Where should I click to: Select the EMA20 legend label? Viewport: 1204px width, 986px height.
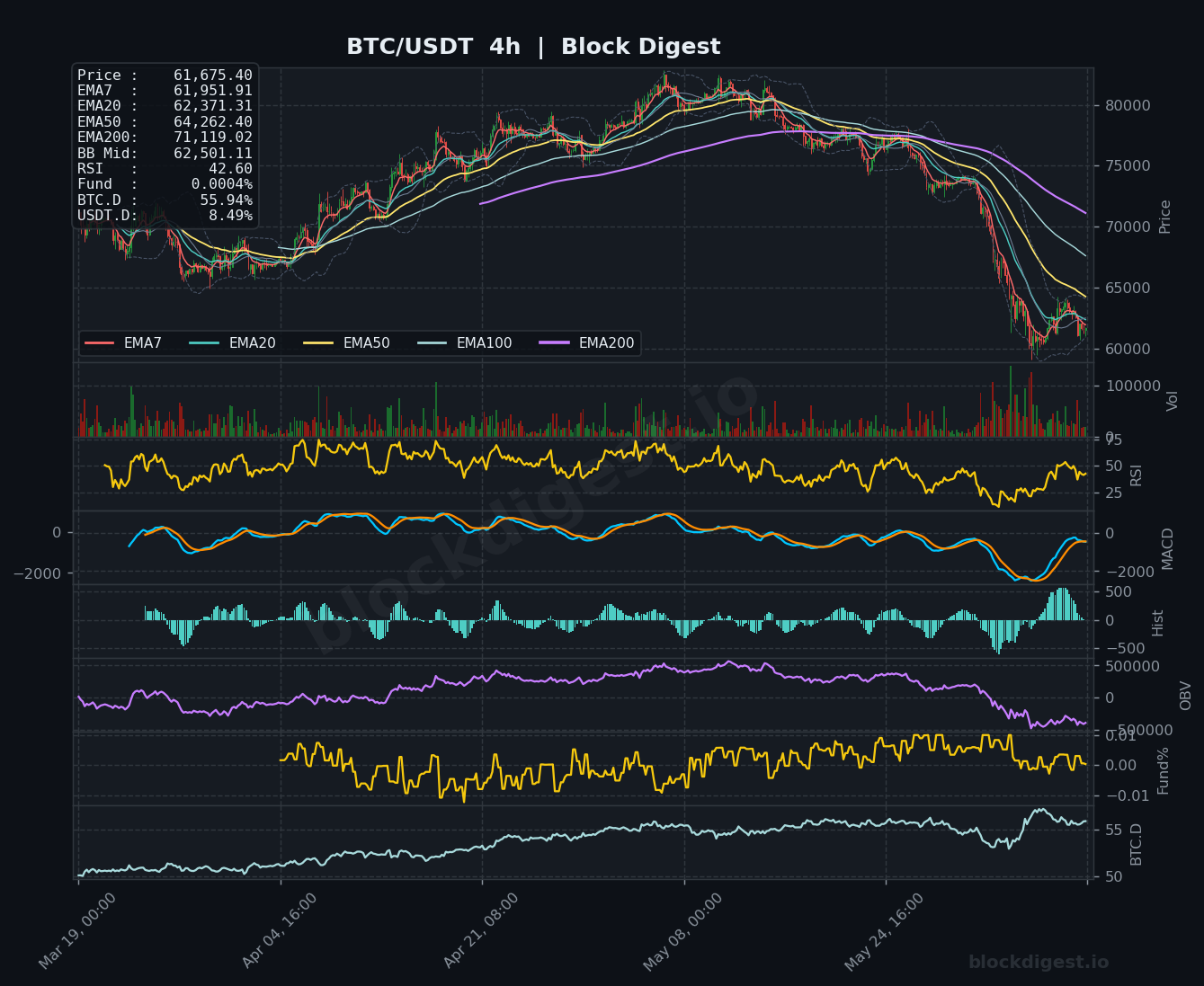coord(252,343)
